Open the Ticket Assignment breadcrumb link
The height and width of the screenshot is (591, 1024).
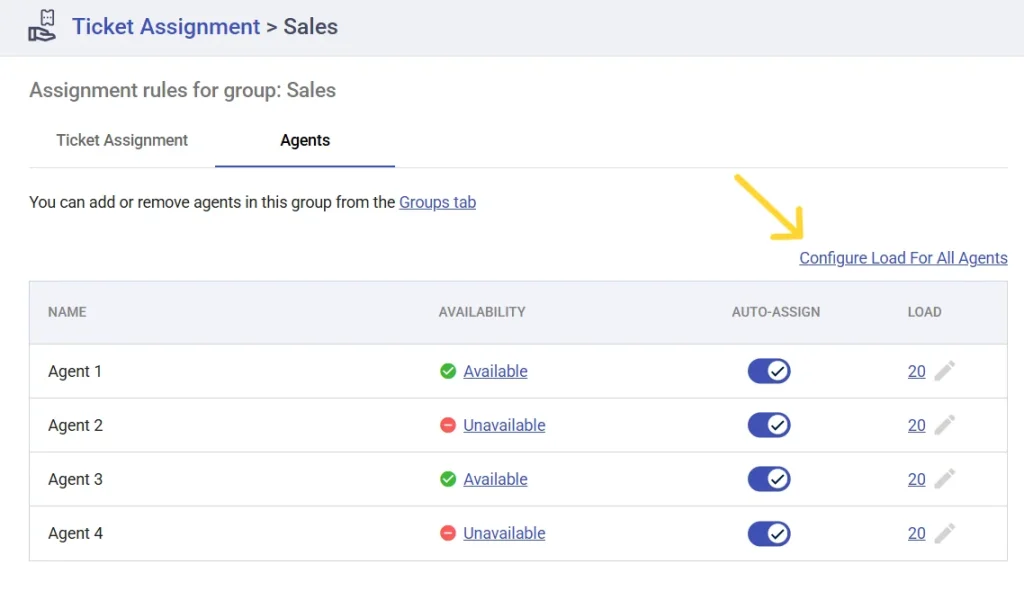[x=166, y=27]
